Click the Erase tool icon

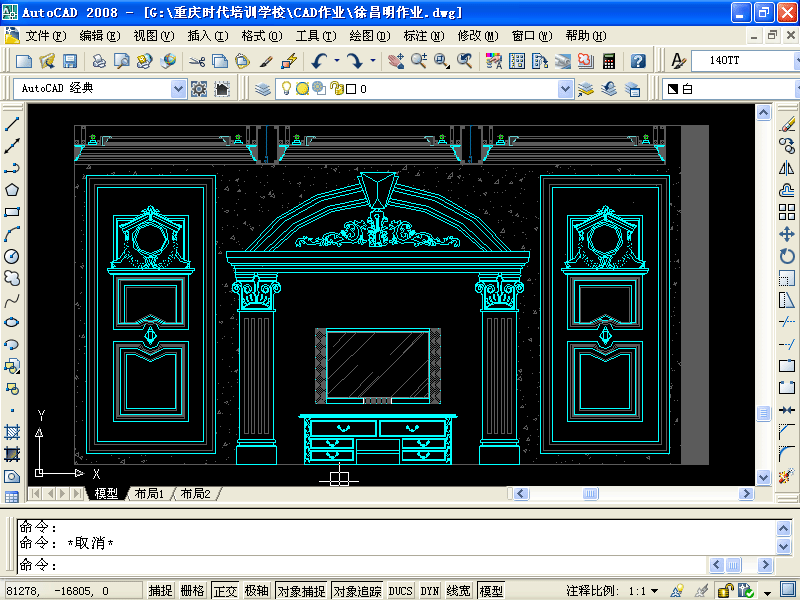click(x=787, y=125)
